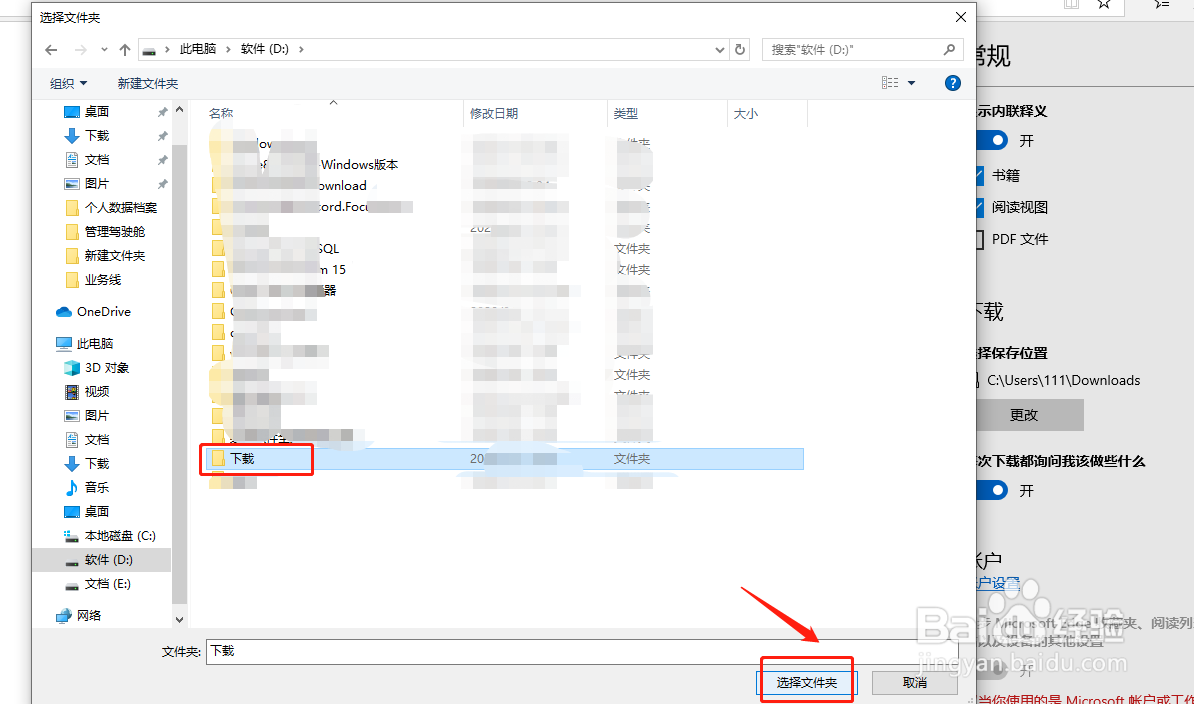Open the 组织 menu
The height and width of the screenshot is (704, 1194).
[x=69, y=83]
